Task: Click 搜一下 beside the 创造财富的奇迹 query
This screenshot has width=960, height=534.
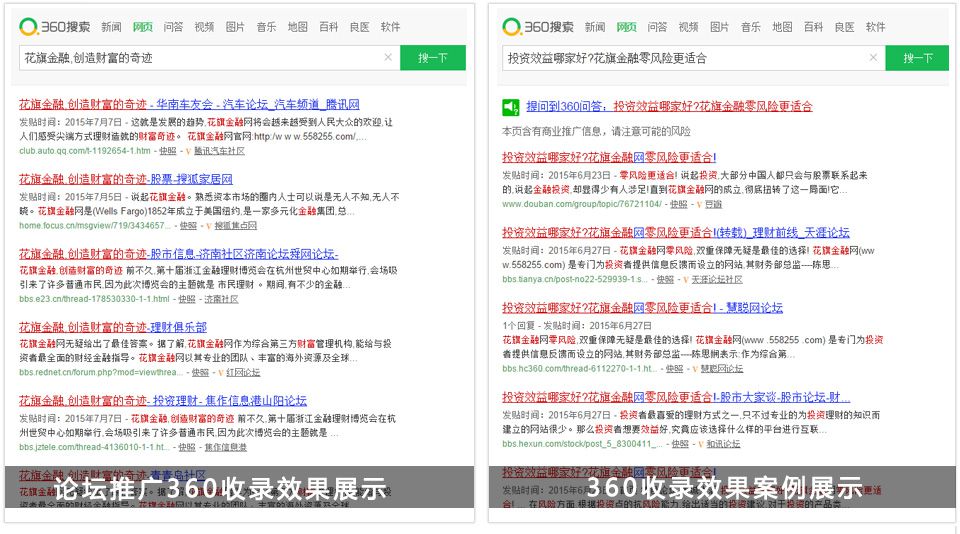Action: [x=433, y=58]
